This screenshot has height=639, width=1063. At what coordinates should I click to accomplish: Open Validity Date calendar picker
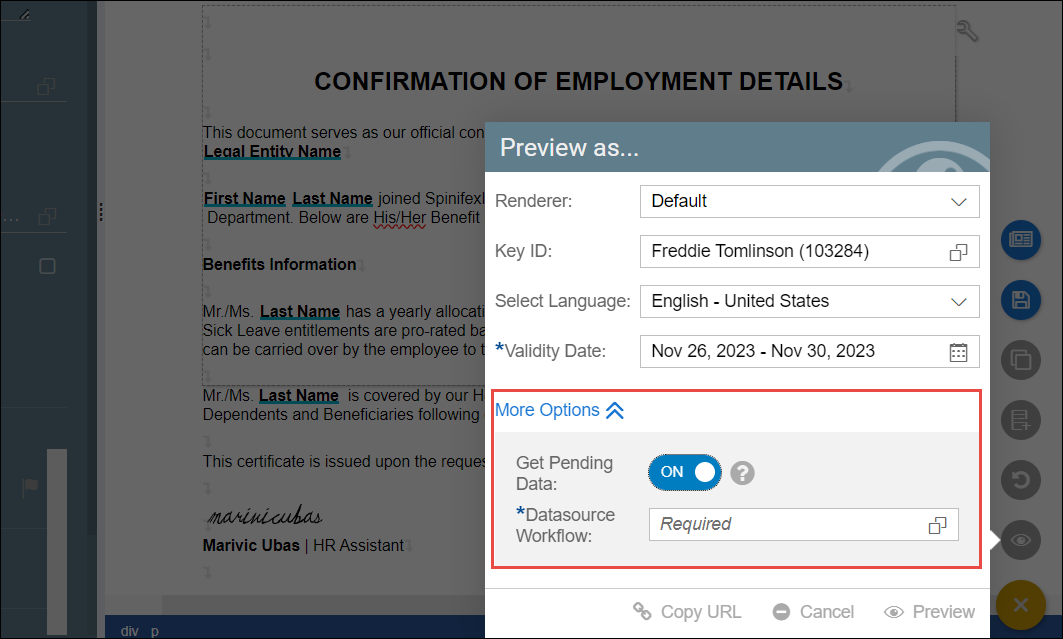[x=958, y=351]
